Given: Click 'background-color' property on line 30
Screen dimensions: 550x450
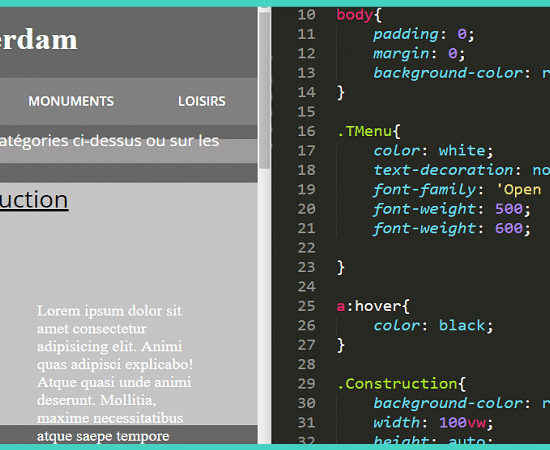Looking at the screenshot, I should 448,403.
